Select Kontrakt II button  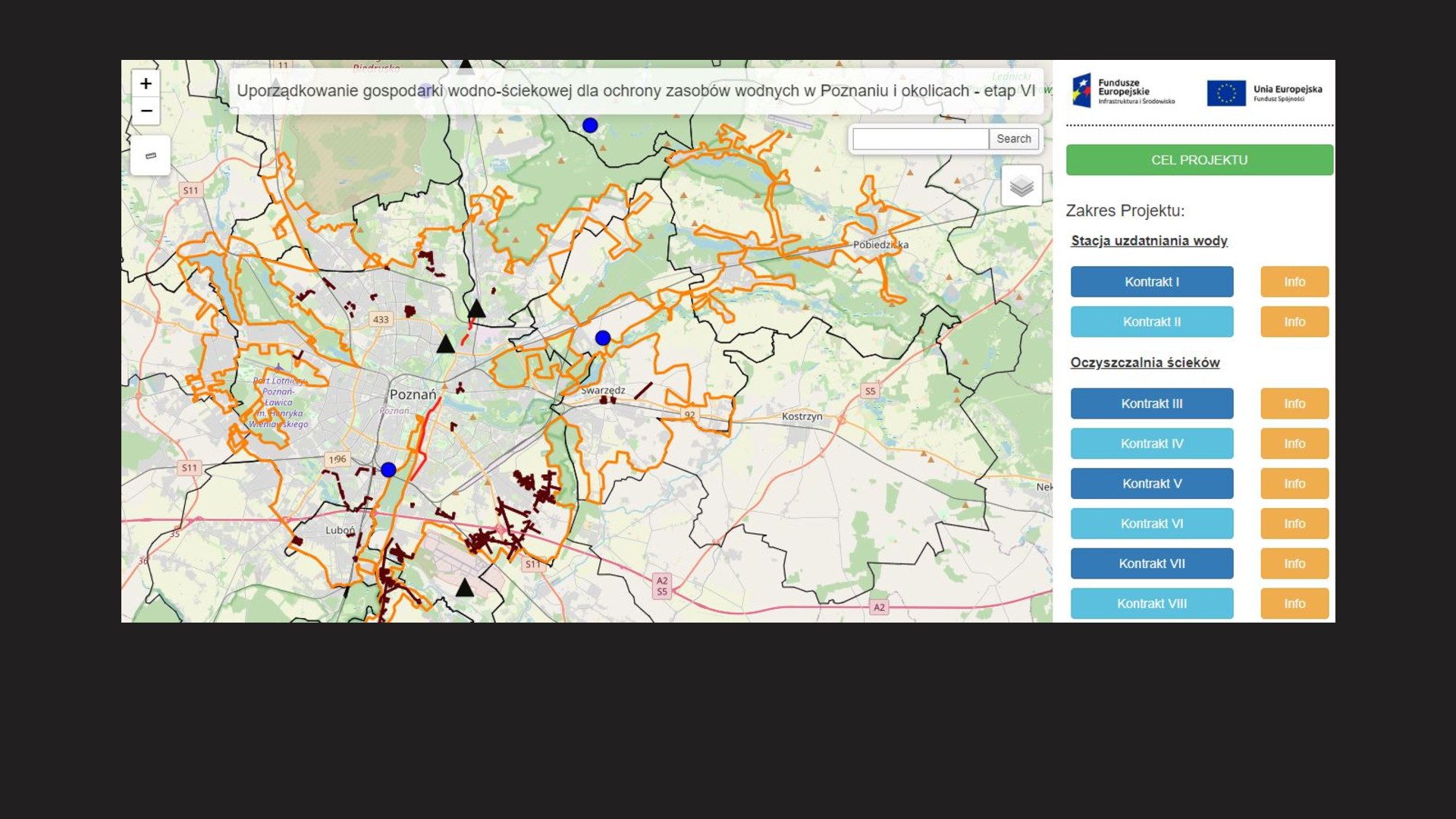tap(1152, 322)
